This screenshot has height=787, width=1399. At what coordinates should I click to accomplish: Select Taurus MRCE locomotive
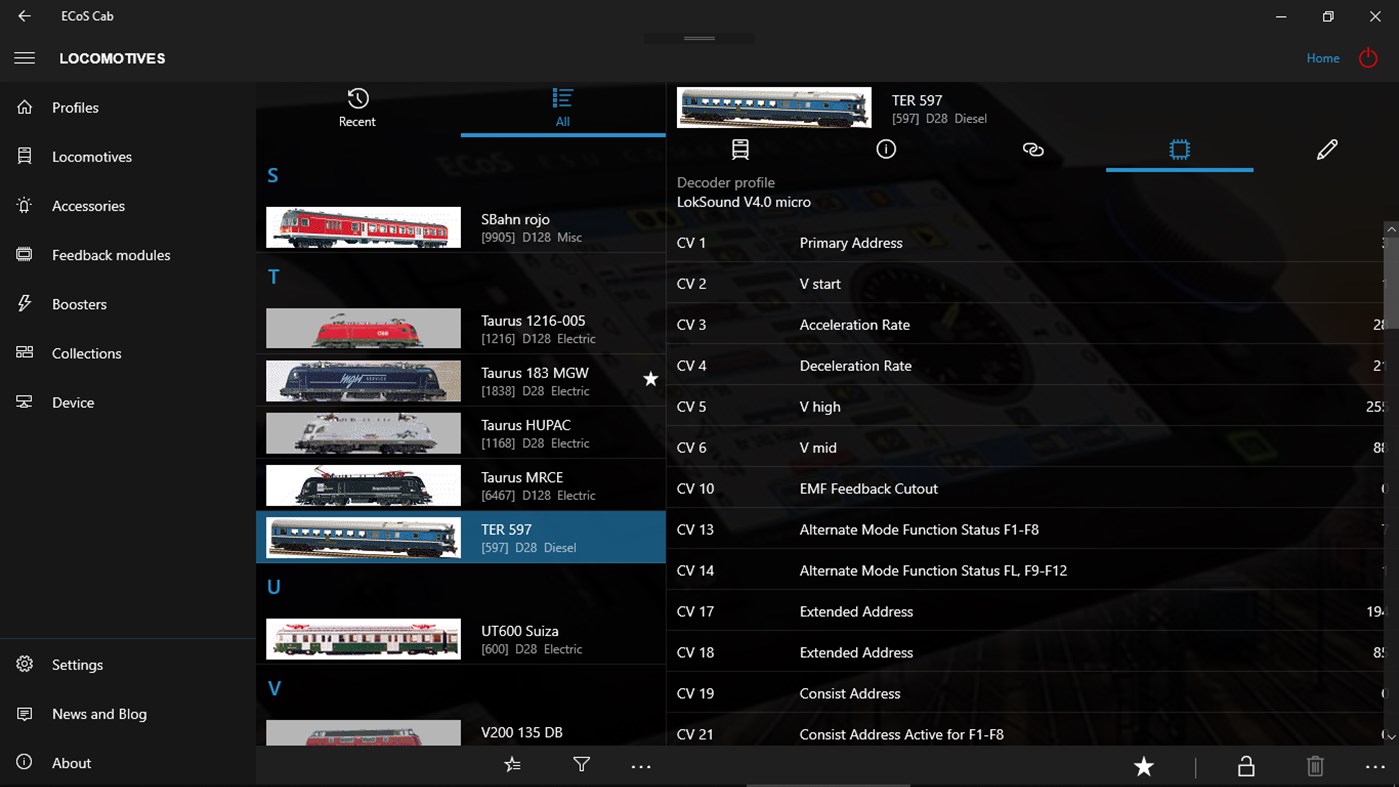tap(461, 485)
